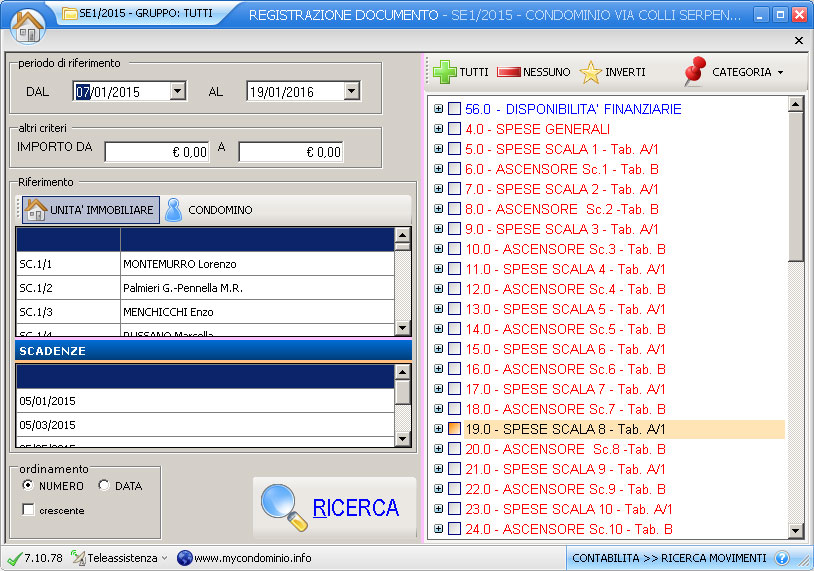Open the AL date dropdown
The image size is (814, 571).
point(351,91)
